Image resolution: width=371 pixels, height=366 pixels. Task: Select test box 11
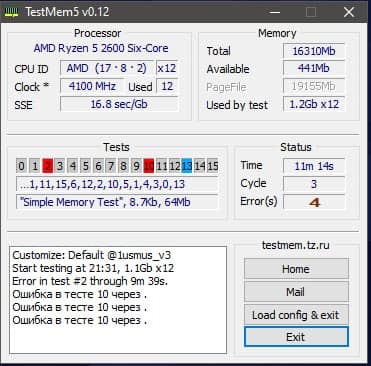point(161,166)
